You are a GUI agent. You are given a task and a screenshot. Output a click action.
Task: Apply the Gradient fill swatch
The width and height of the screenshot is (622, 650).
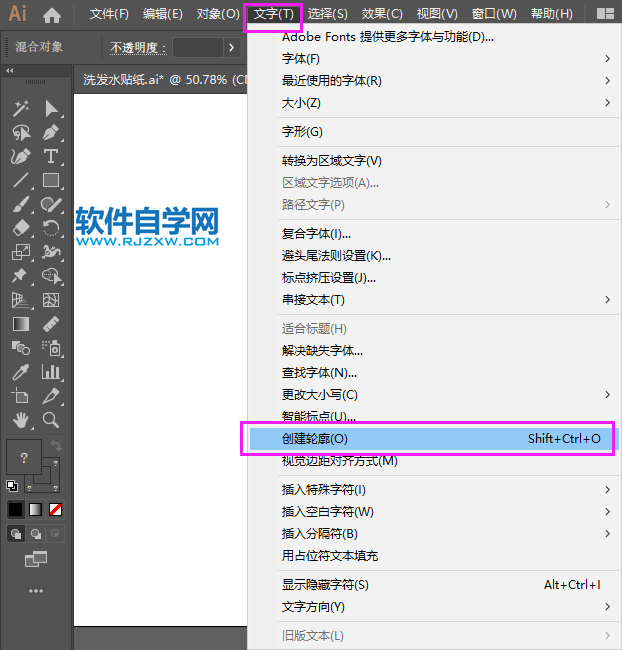click(x=36, y=509)
